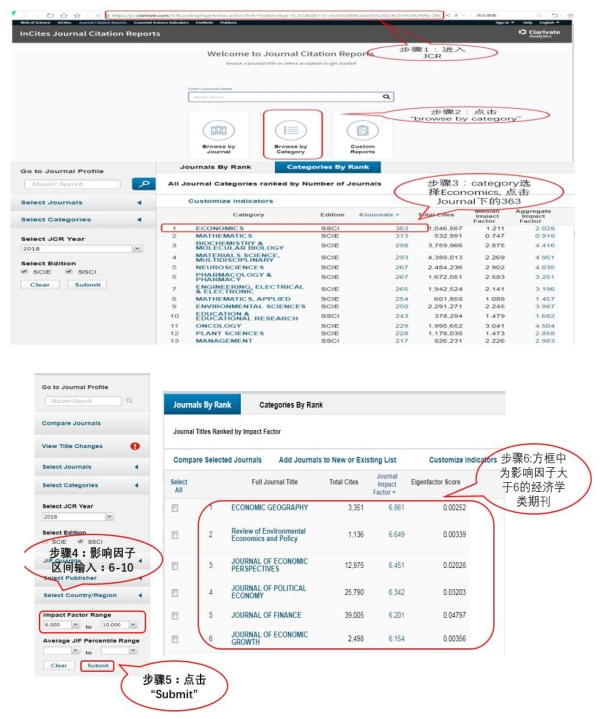Tick checkbox for JOURNAL OF POLITICAL ECONOMY
Viewport: 600px width, 719px height.
click(x=175, y=593)
